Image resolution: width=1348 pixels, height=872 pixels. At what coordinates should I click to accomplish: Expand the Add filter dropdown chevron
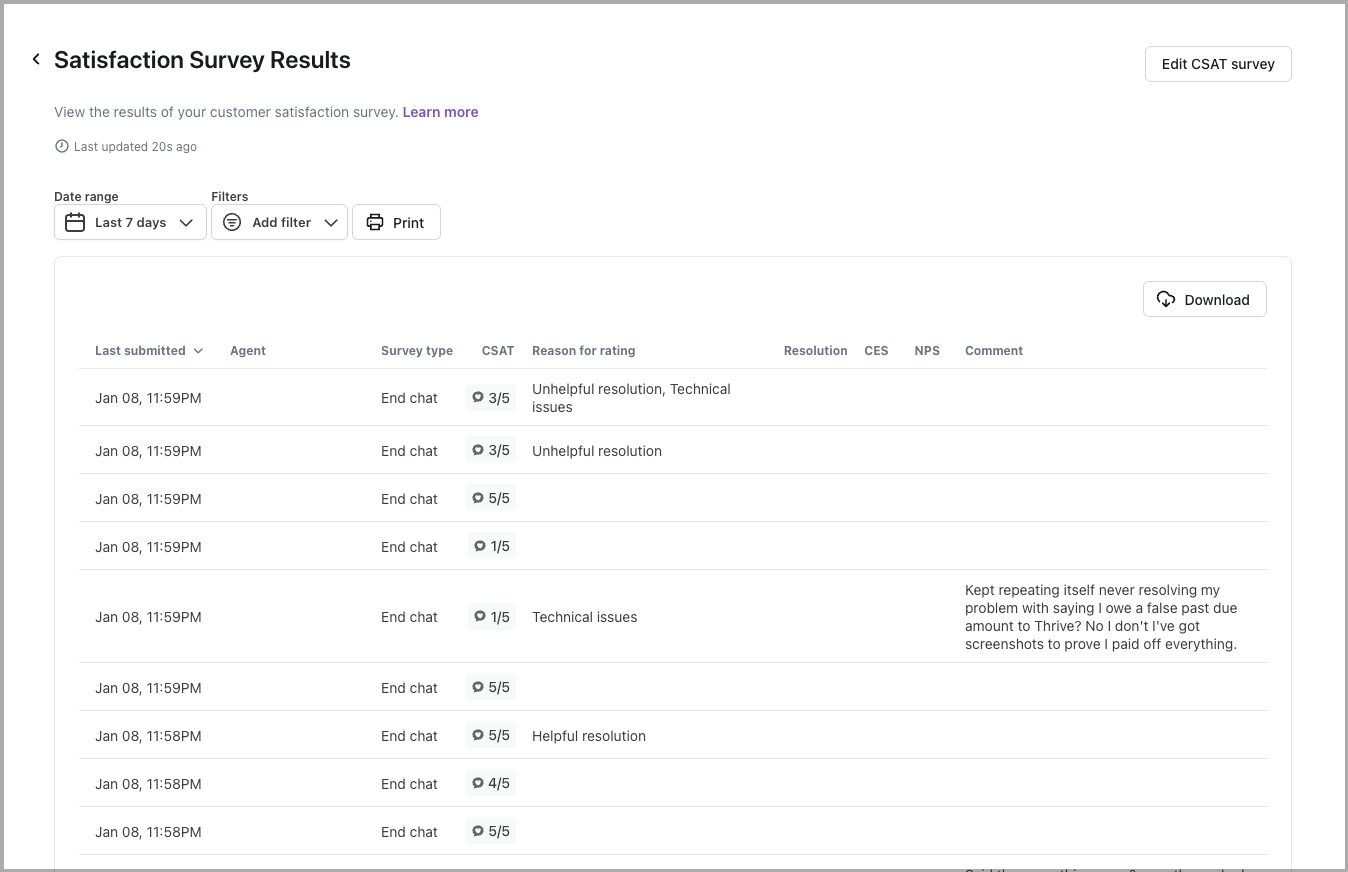tap(331, 223)
